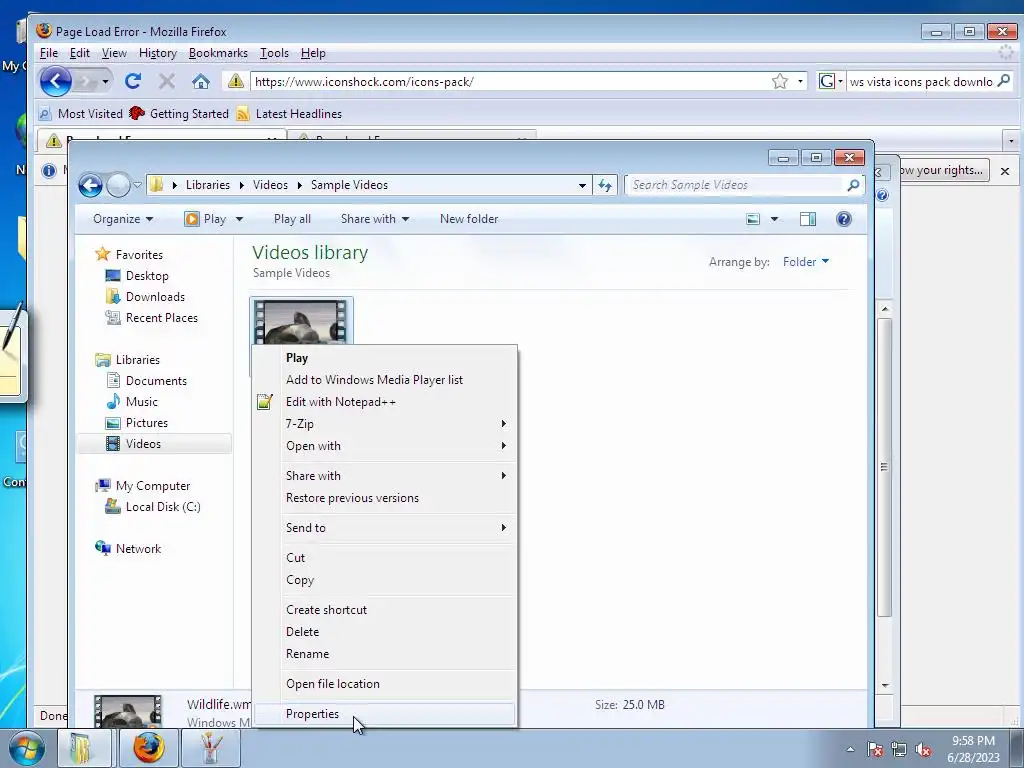
Task: Refresh Explorer address bar location
Action: pyautogui.click(x=605, y=185)
